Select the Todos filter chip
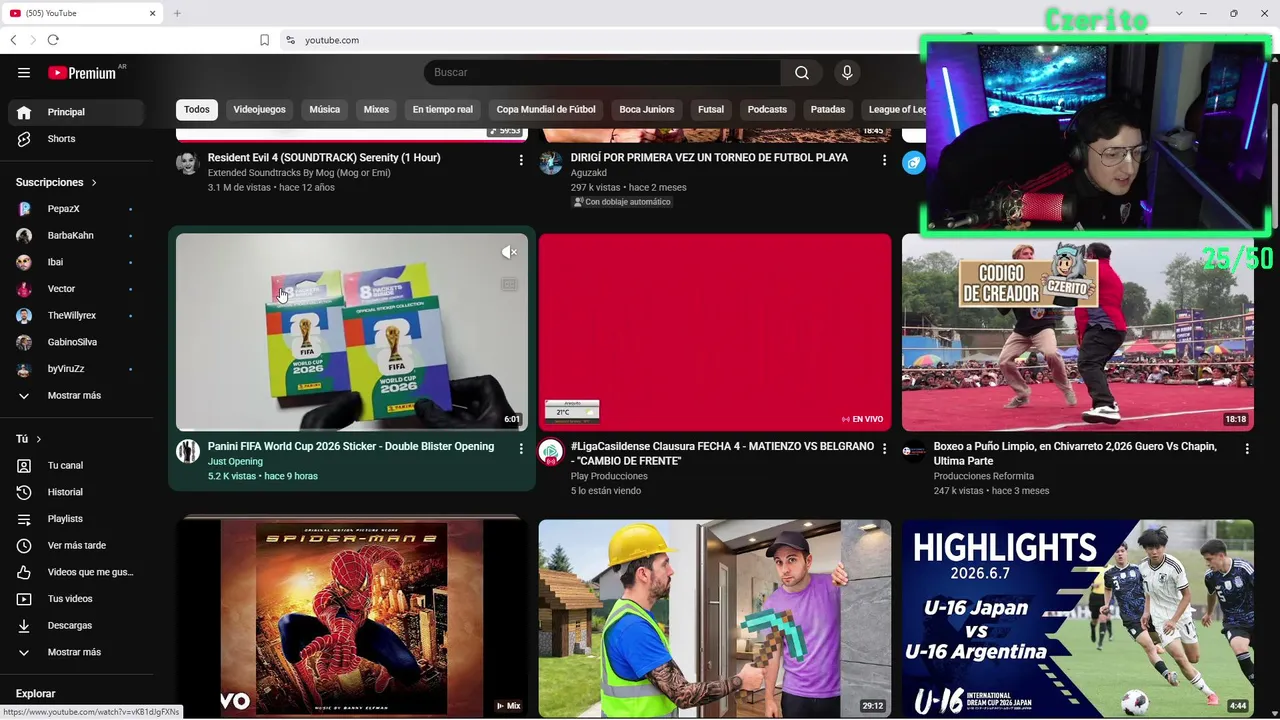This screenshot has height=720, width=1280. tap(197, 110)
